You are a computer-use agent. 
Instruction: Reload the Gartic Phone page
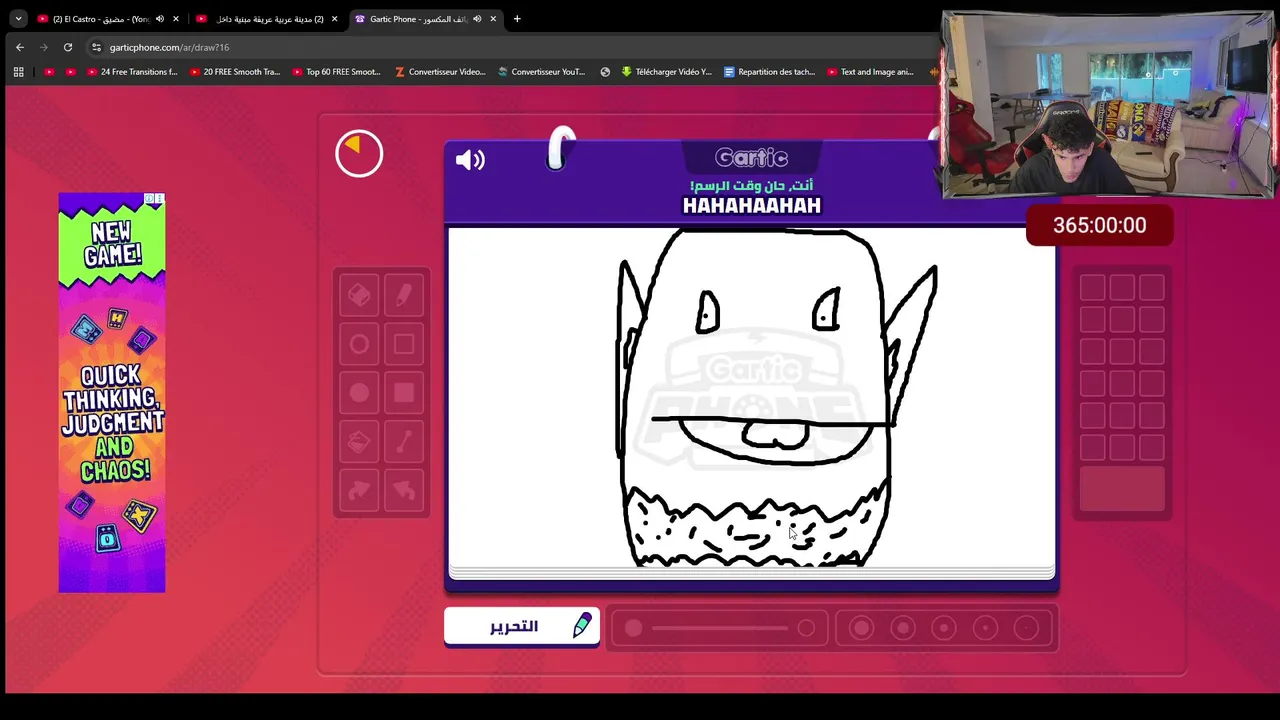pos(68,47)
